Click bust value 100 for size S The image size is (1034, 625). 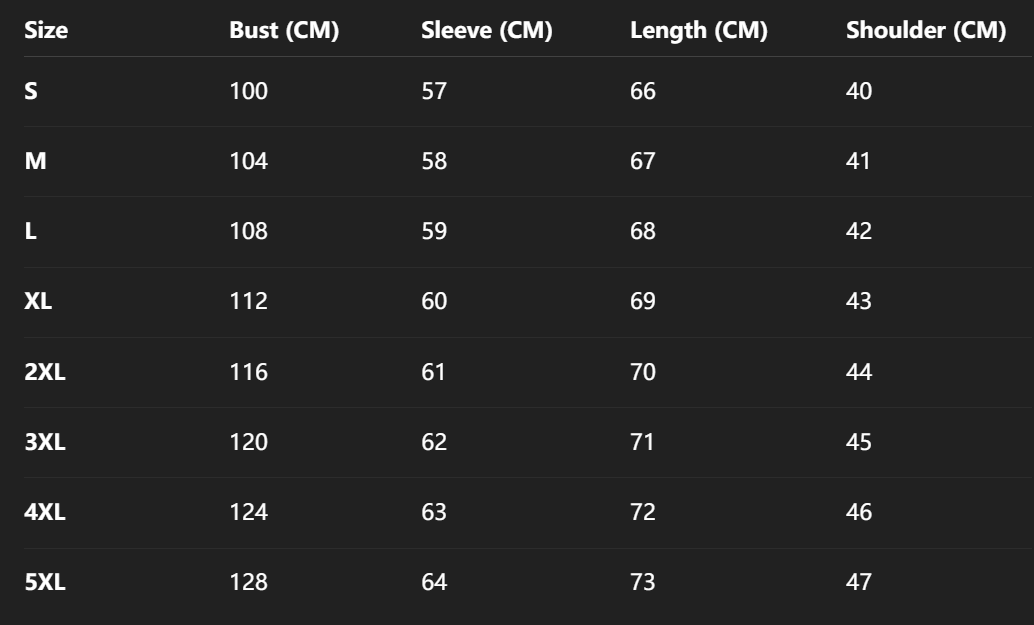248,91
